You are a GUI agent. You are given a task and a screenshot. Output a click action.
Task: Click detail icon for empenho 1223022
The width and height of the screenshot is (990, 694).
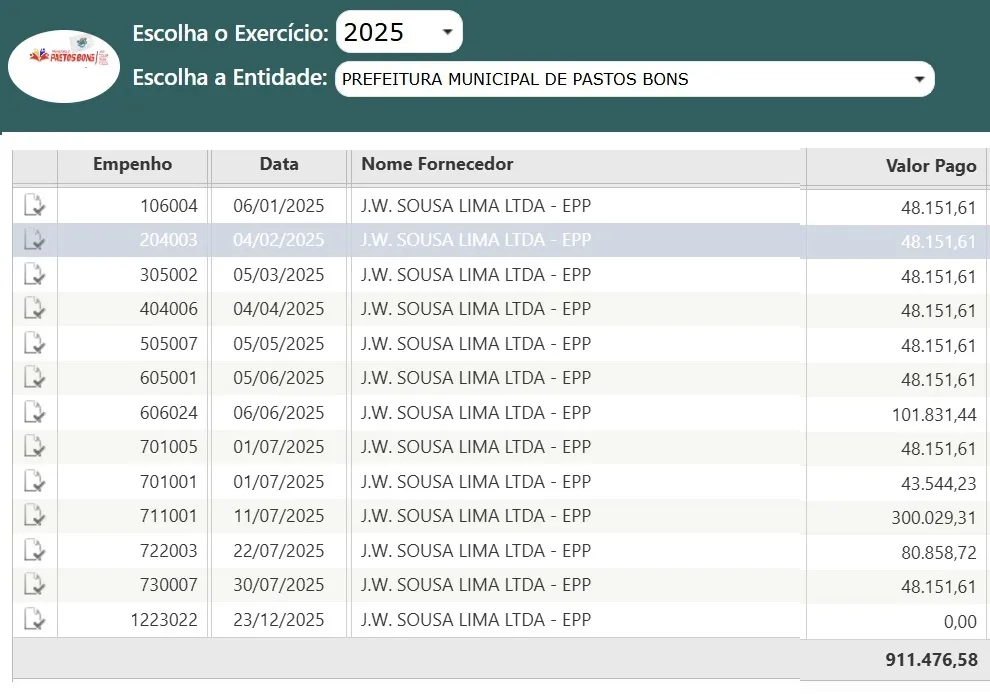coord(35,619)
